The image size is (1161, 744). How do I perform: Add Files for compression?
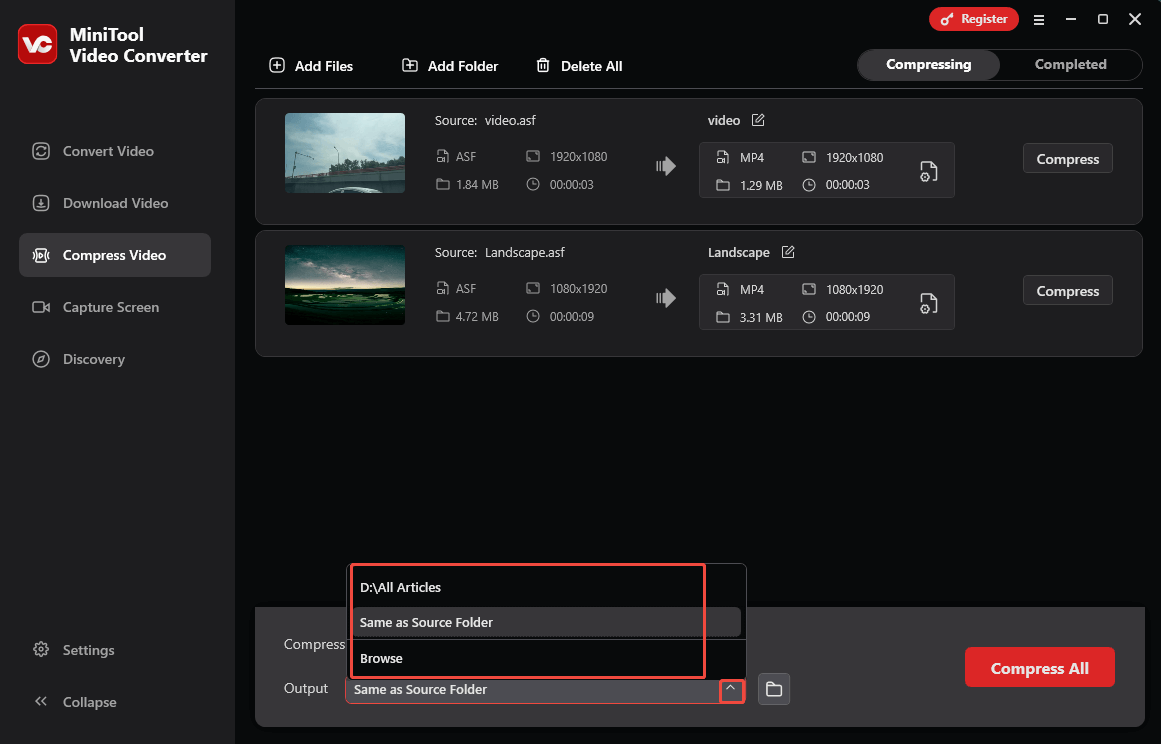click(x=313, y=66)
